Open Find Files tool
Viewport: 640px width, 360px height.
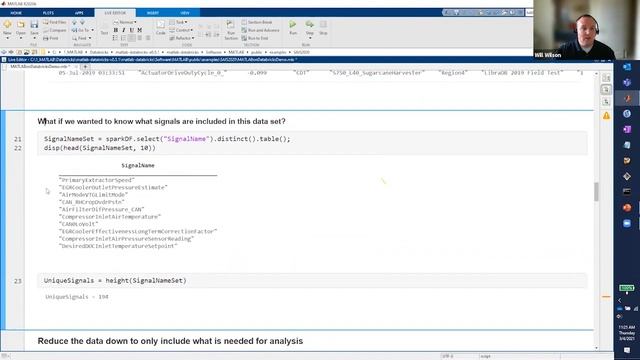pyautogui.click(x=55, y=22)
